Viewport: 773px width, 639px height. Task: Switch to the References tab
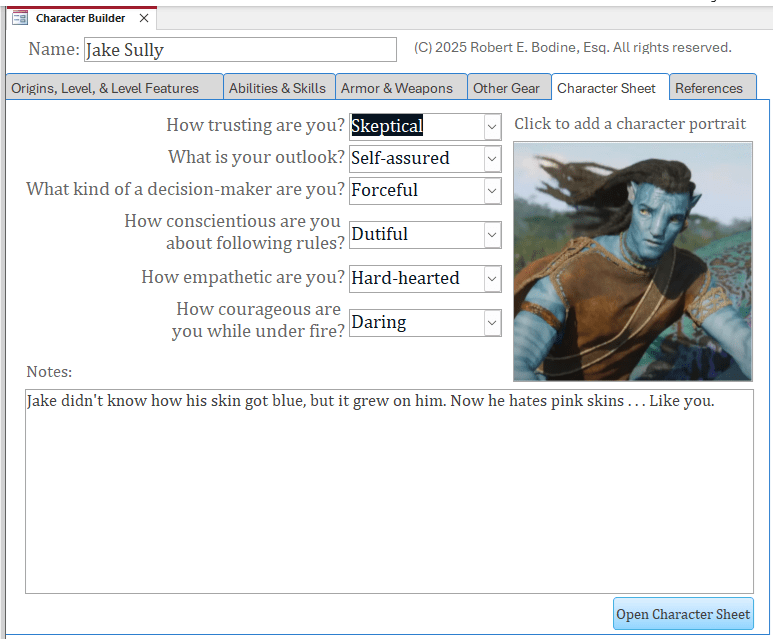pyautogui.click(x=709, y=88)
